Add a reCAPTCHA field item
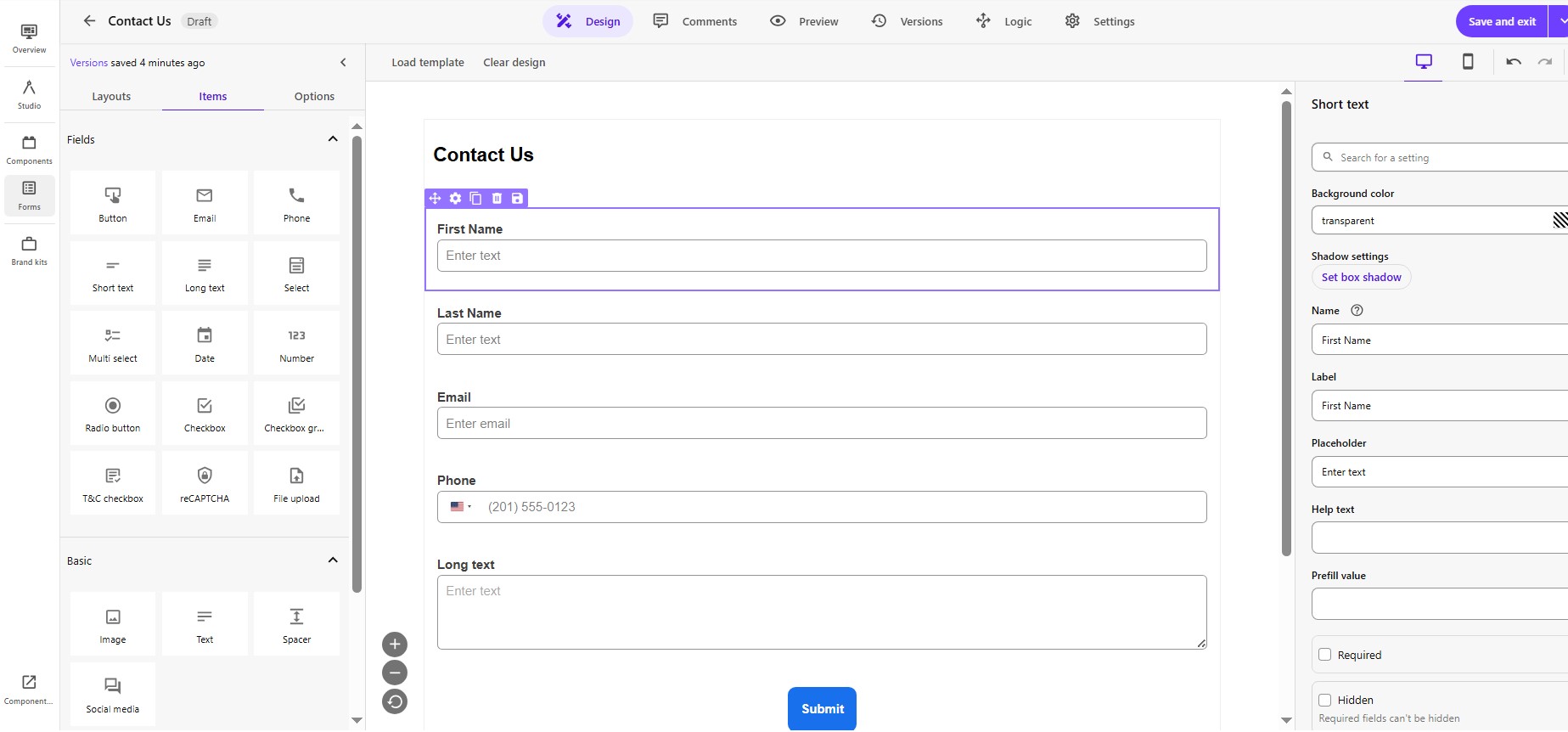This screenshot has width=1568, height=732. pos(205,483)
